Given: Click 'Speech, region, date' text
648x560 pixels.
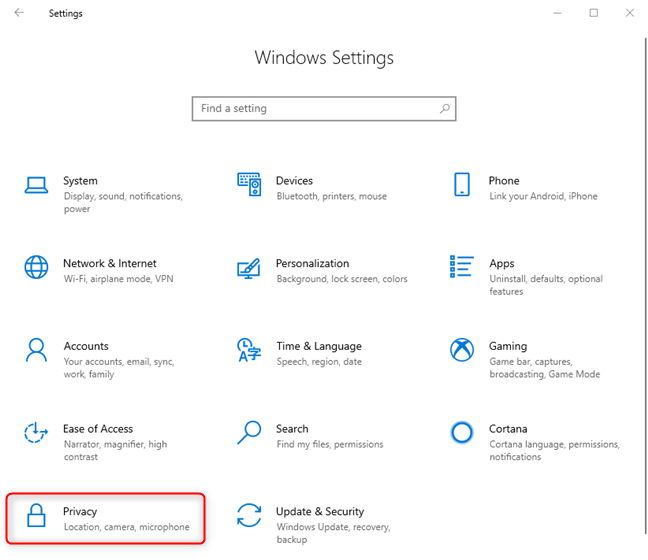Looking at the screenshot, I should point(319,362).
